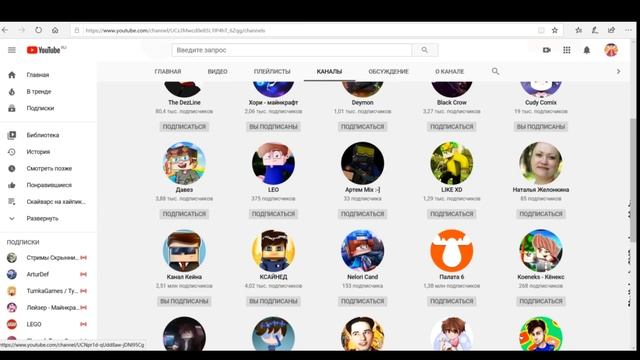Subscribe to Nelori Cand channel
640x360 pixels.
click(362, 301)
